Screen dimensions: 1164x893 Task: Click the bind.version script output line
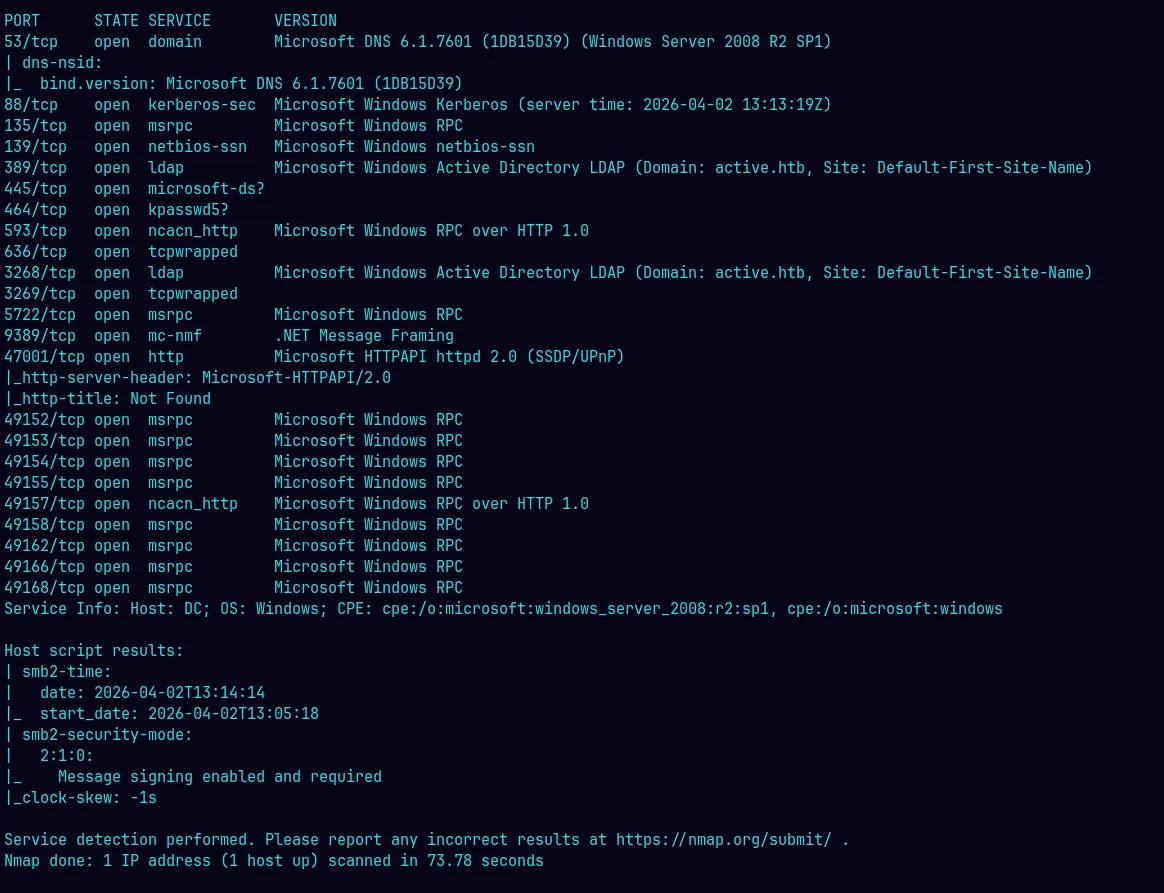(250, 84)
